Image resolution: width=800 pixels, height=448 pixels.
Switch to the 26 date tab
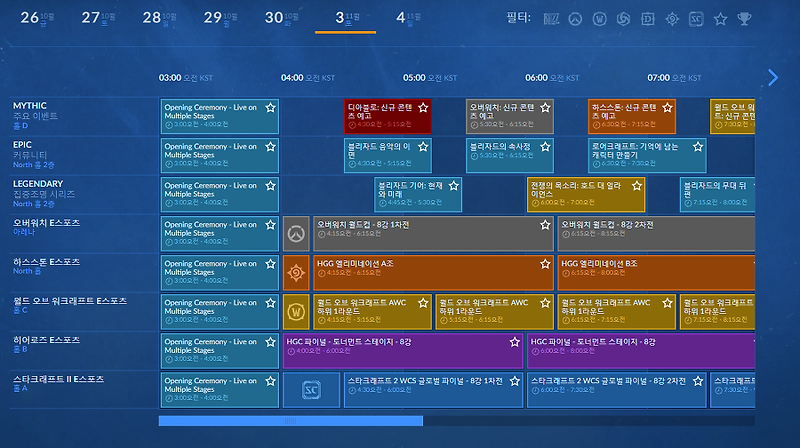point(37,18)
